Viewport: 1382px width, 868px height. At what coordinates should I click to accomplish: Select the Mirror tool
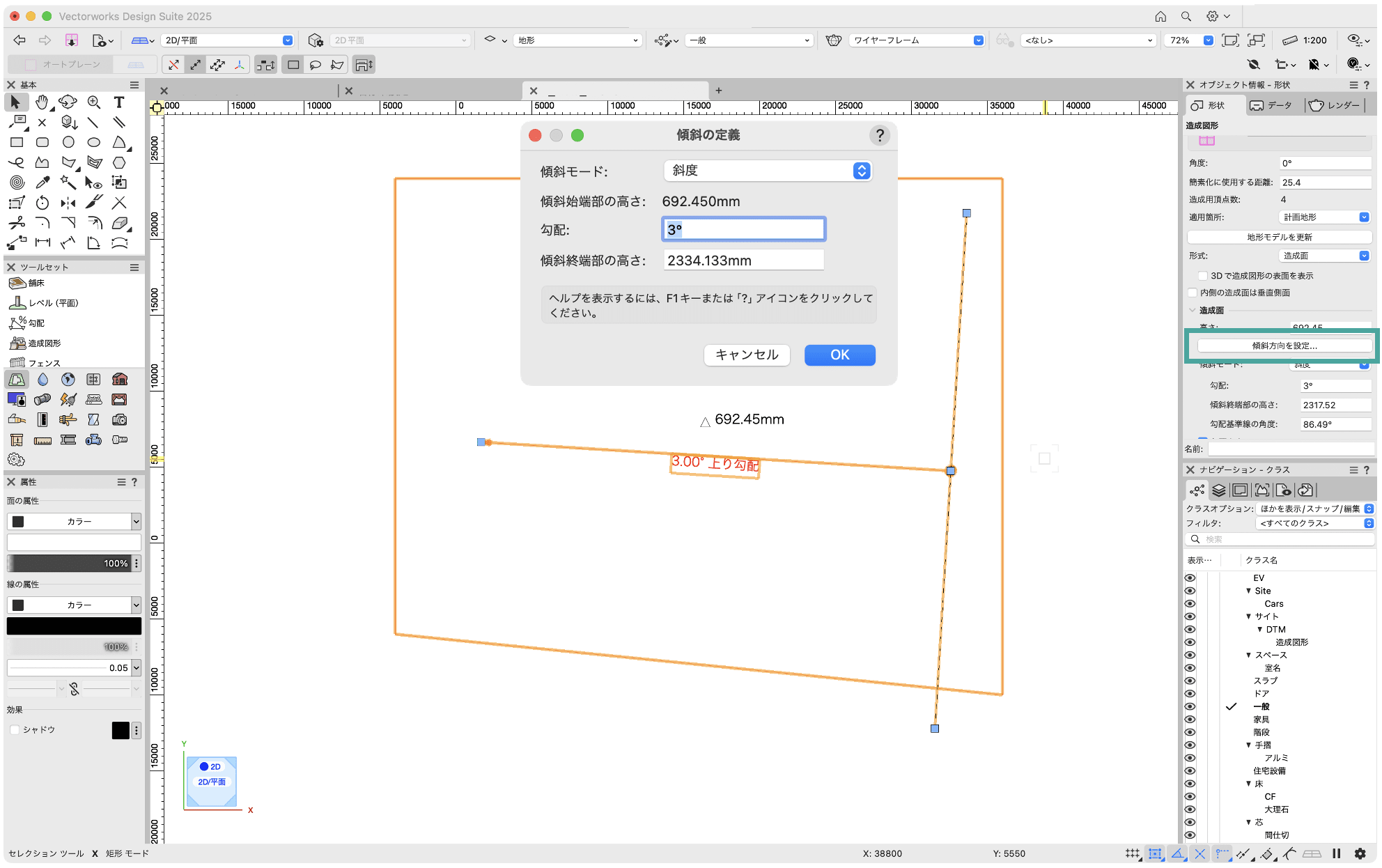tap(68, 203)
